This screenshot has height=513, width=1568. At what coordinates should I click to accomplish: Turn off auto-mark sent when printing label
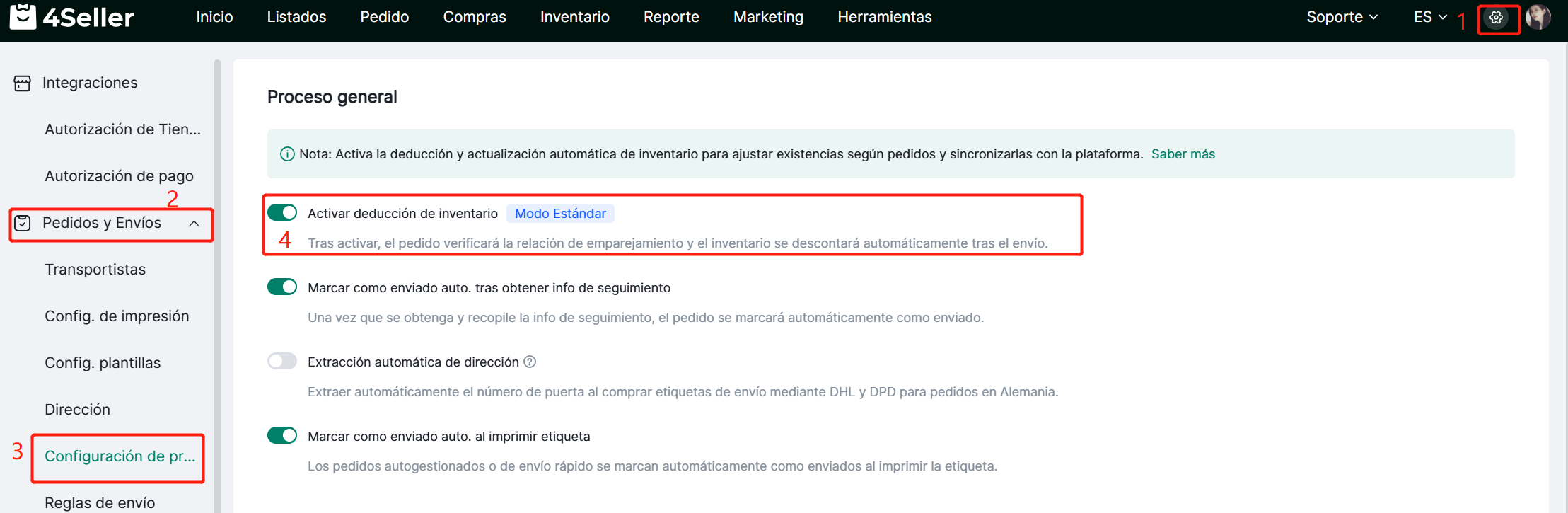[x=282, y=436]
